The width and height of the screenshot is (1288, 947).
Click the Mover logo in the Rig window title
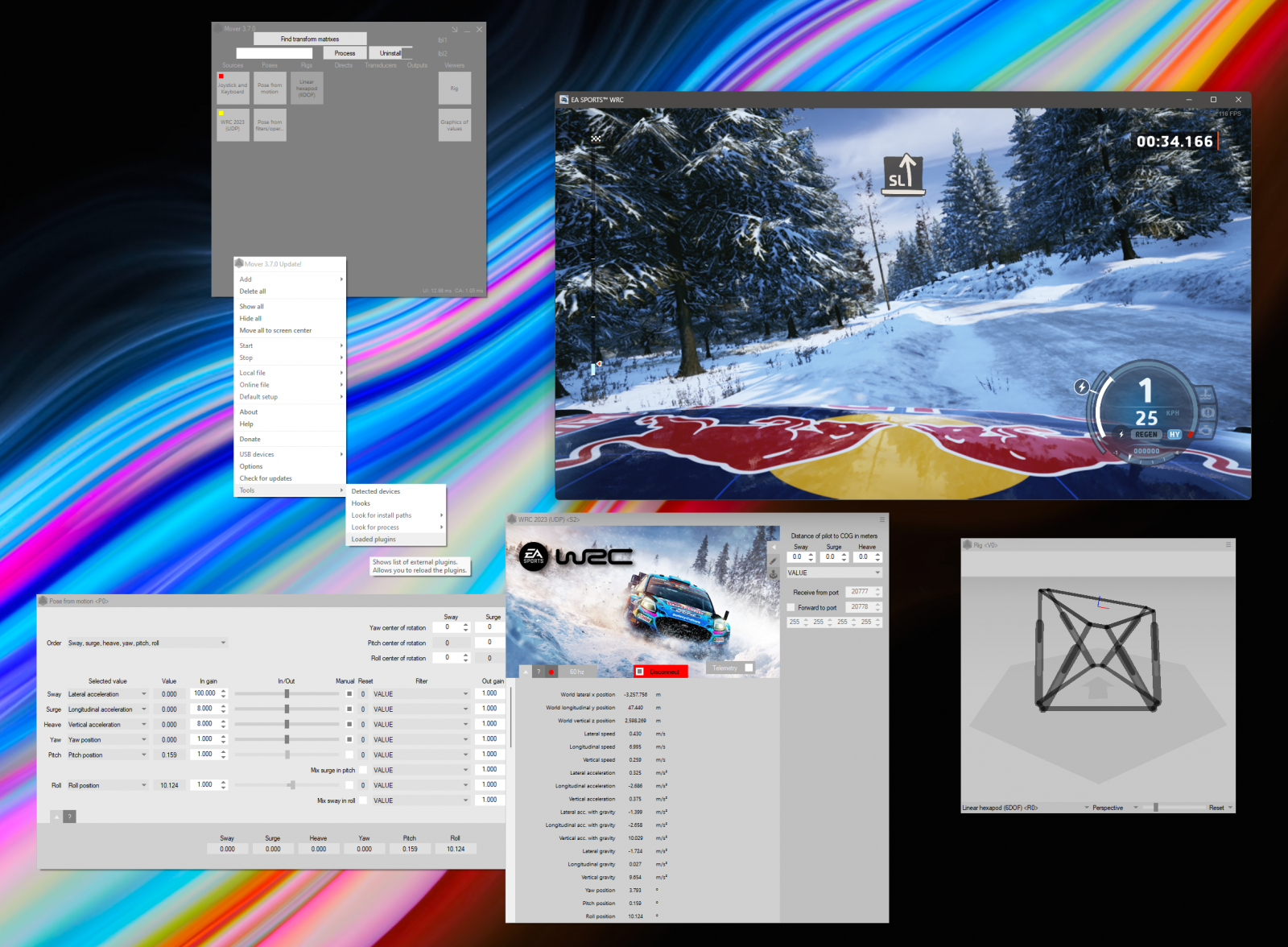[968, 545]
